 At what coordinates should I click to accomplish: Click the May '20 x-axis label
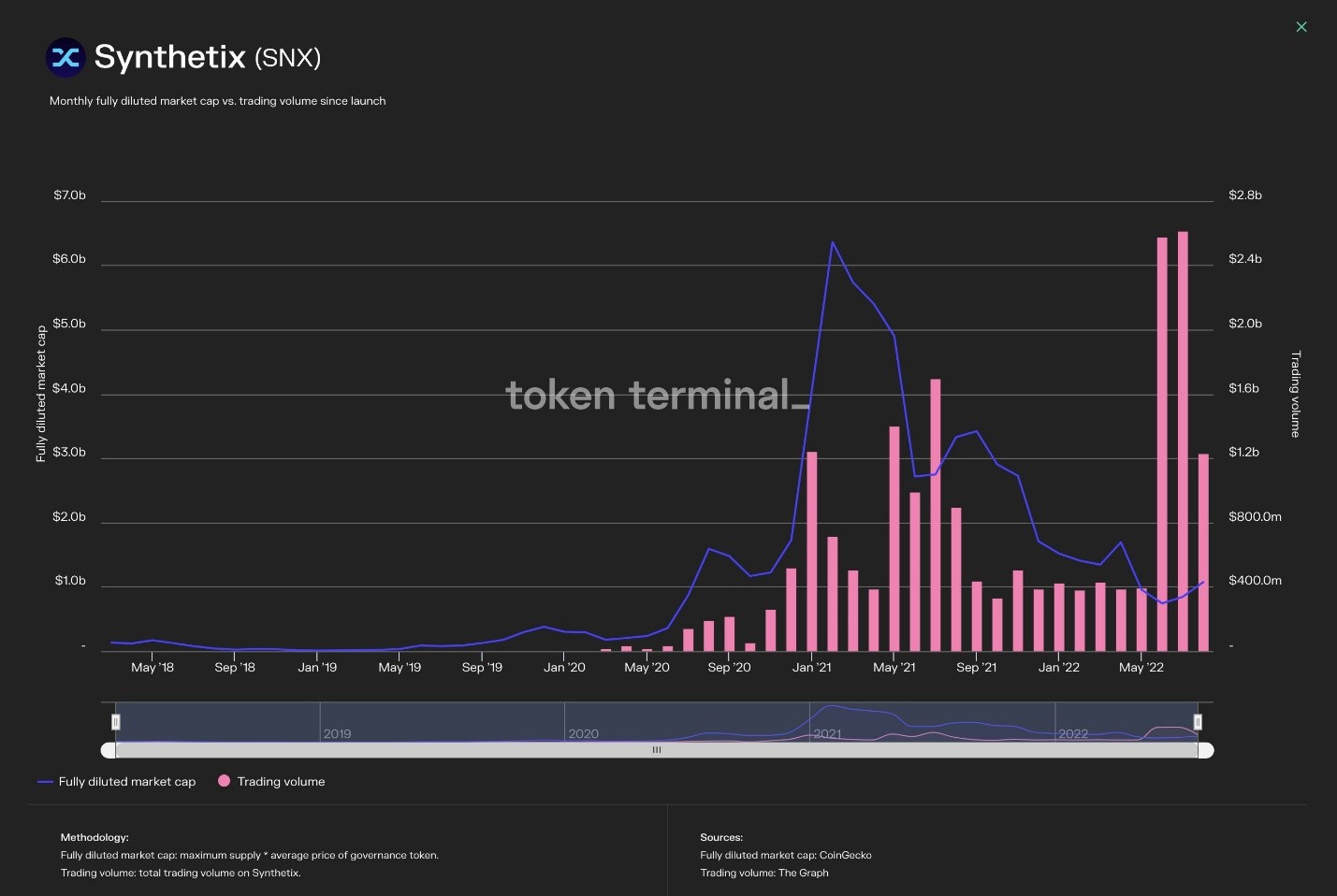[647, 668]
